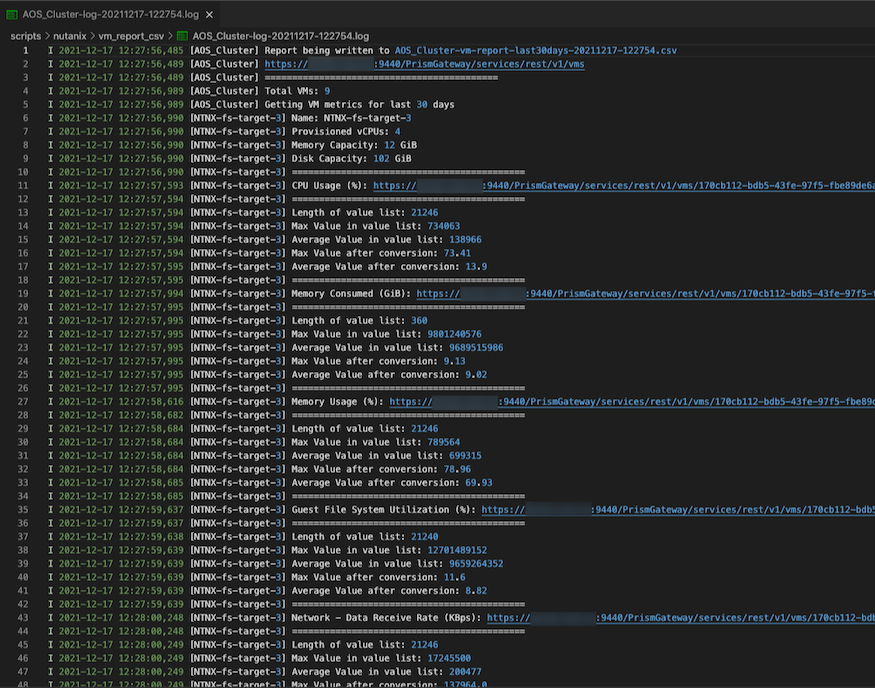Open the Memory Usage (%) URL link

[632, 402]
